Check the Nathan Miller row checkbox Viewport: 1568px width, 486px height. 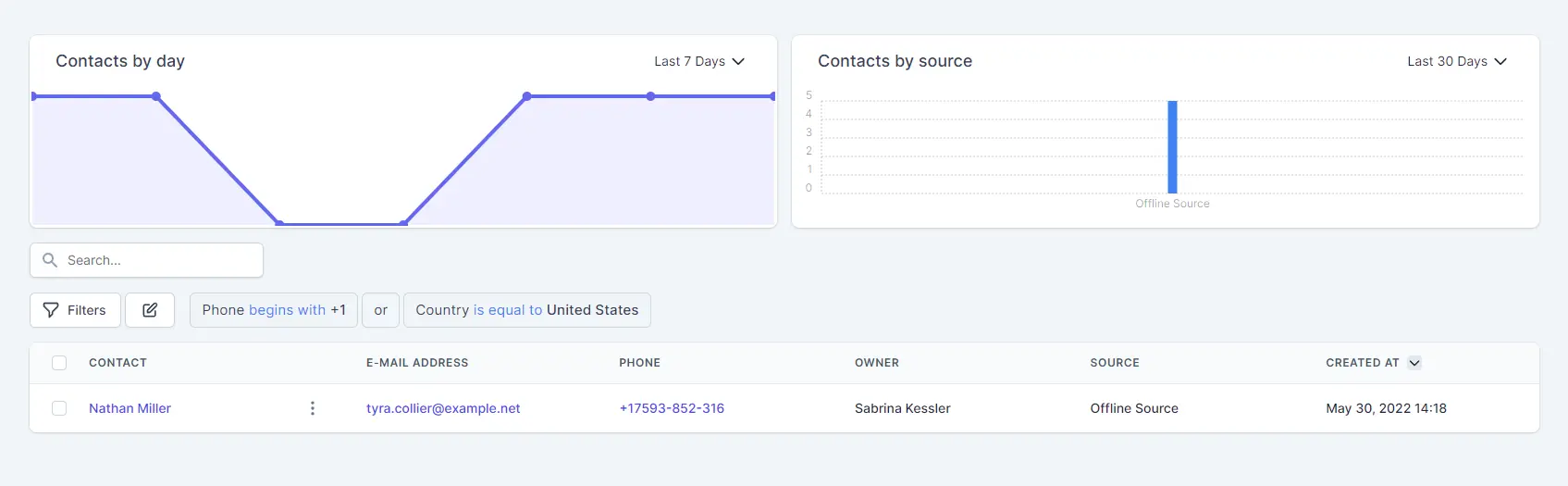click(x=59, y=408)
